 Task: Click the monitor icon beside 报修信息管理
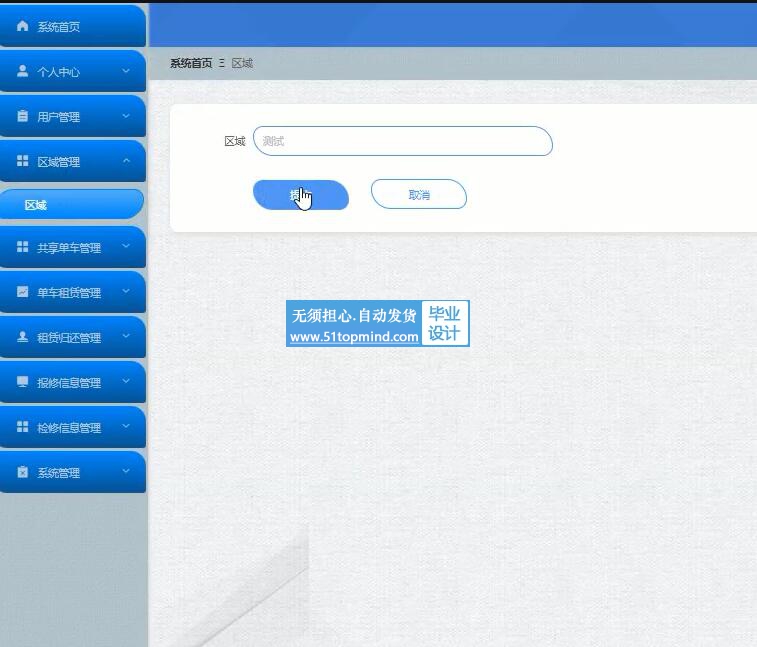[22, 381]
